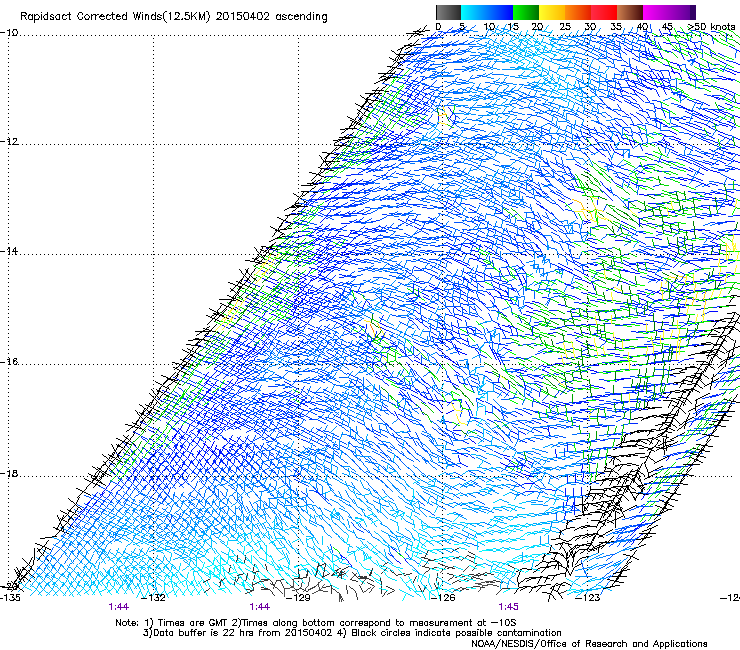Image resolution: width=740 pixels, height=650 pixels.
Task: Click the 'NOAA/NESDIS/Office of Research and Applications' credit
Action: click(x=589, y=644)
